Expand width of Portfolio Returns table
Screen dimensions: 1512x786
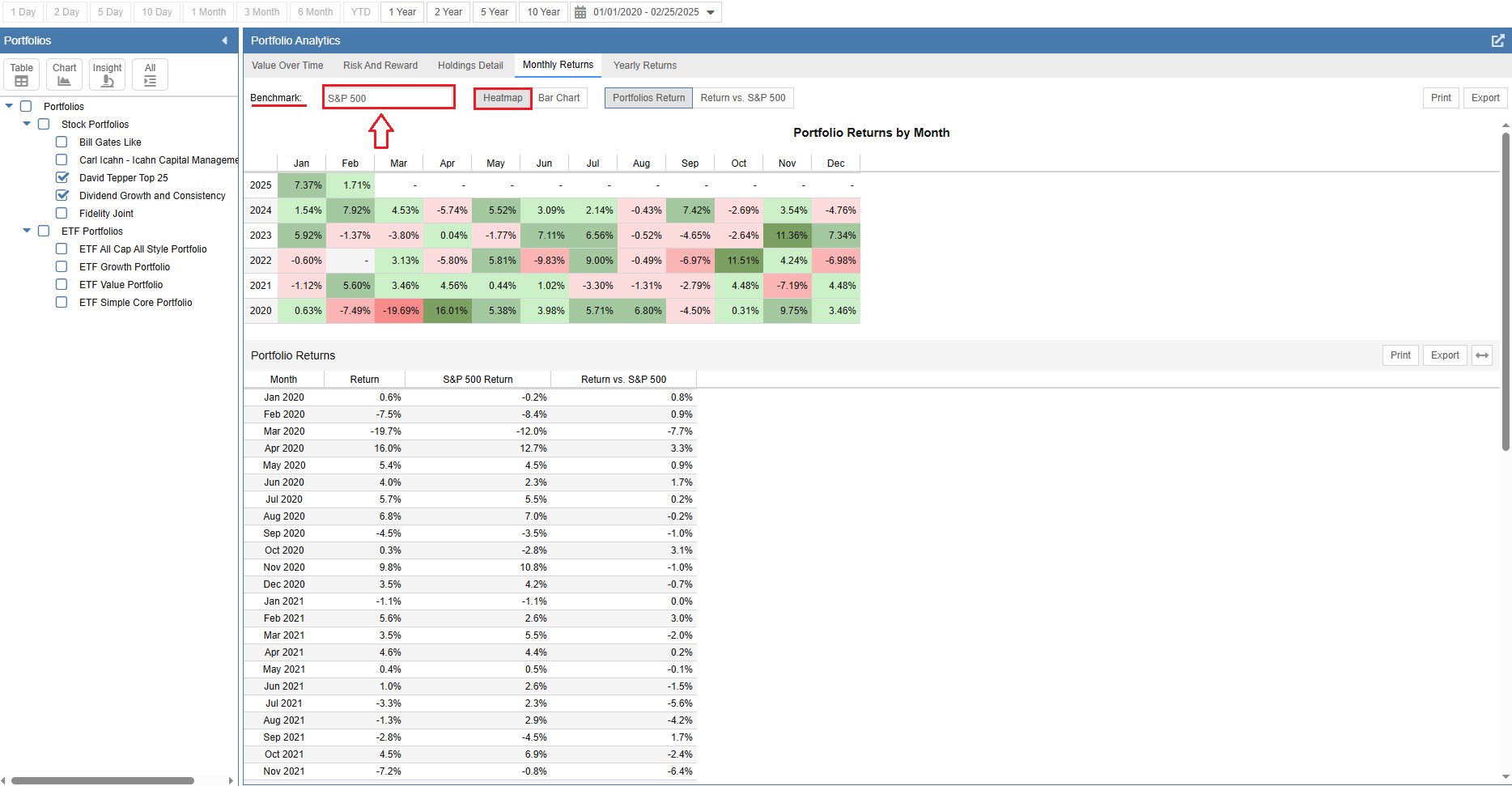pos(1482,355)
